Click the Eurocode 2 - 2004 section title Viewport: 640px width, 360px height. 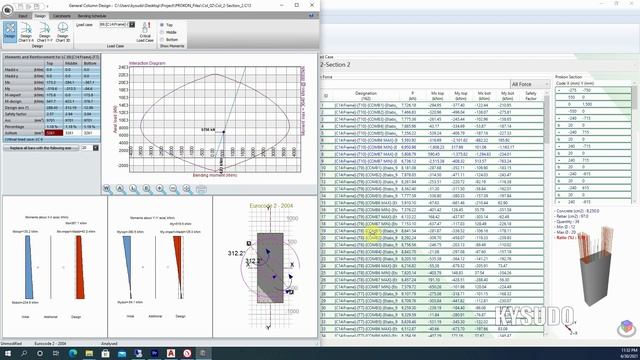pos(271,206)
